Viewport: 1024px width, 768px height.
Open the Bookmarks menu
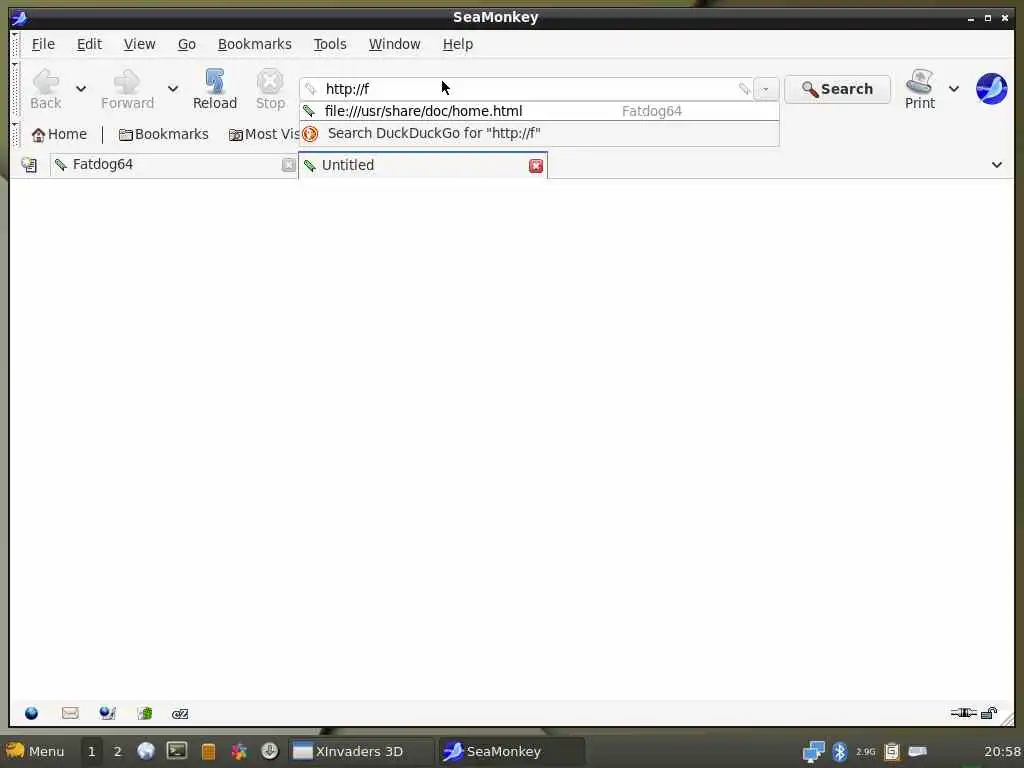[x=255, y=44]
